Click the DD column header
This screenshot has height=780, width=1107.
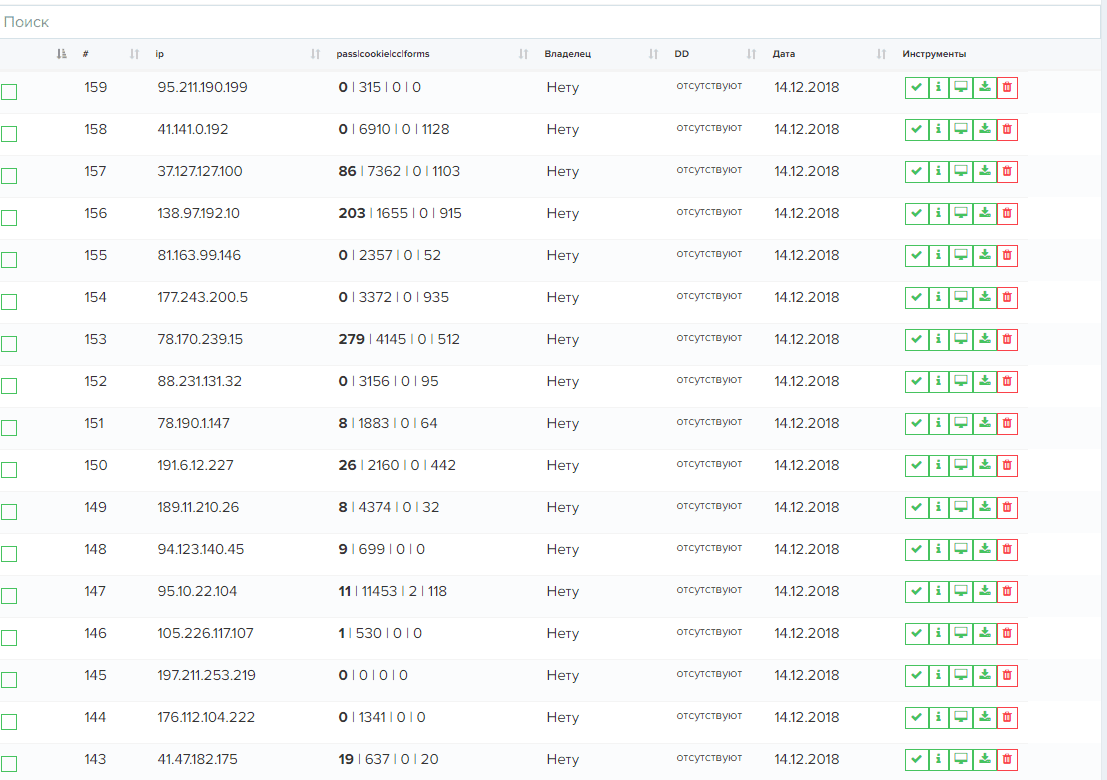[x=682, y=54]
